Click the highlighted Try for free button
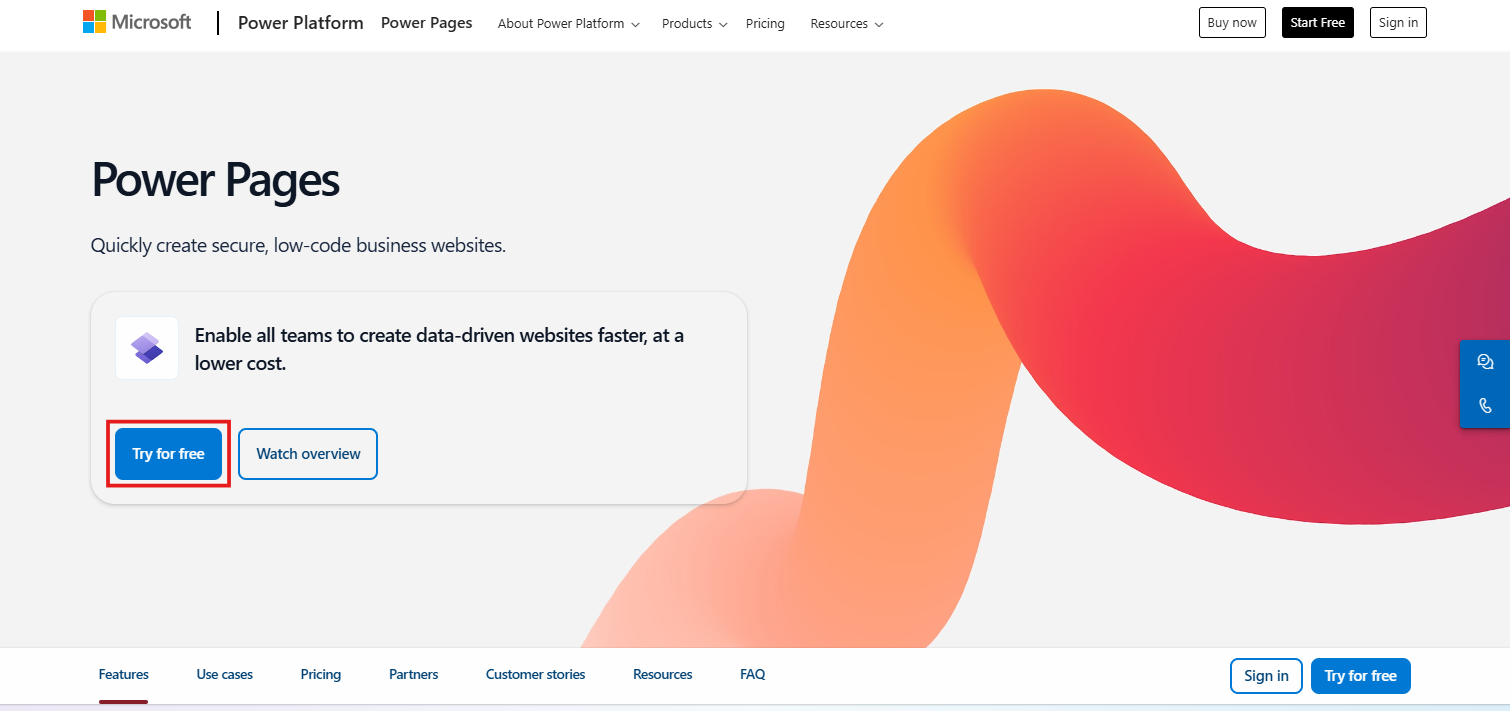The image size is (1510, 711). [x=168, y=453]
